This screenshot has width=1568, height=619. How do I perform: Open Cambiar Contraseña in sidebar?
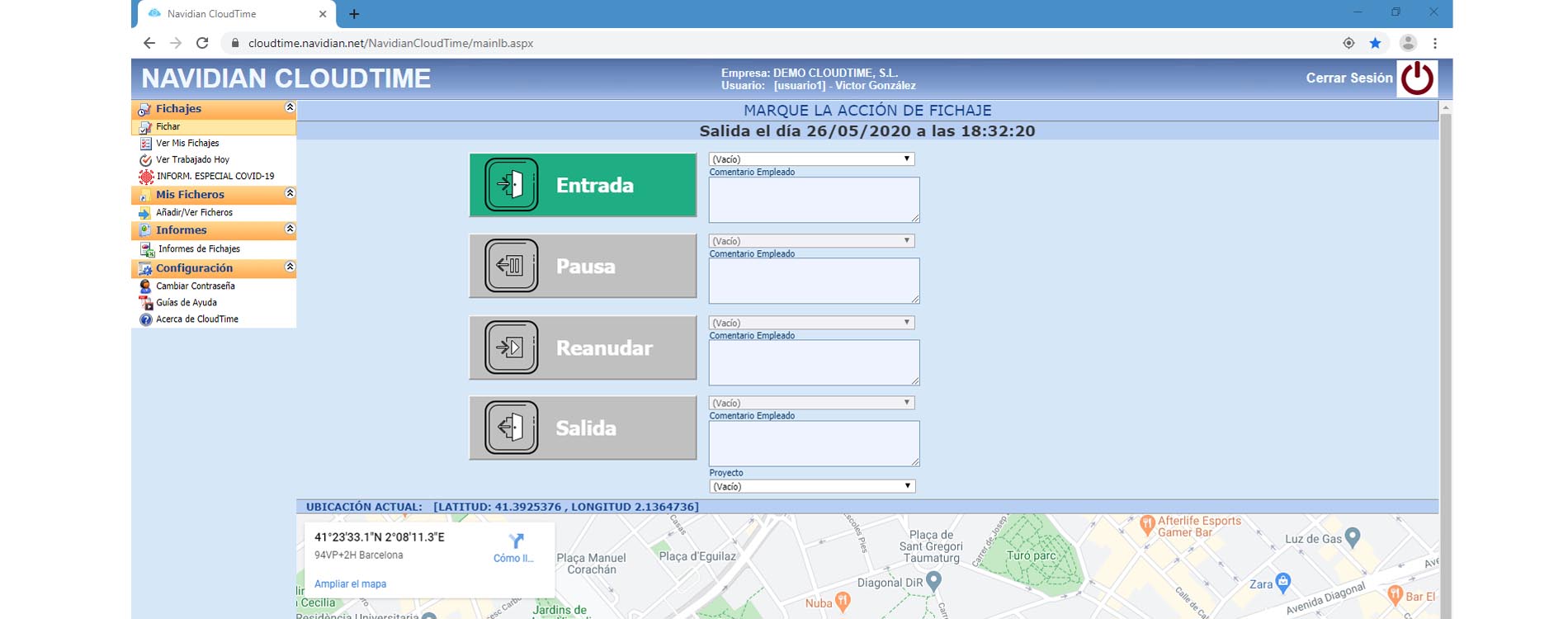click(x=196, y=286)
